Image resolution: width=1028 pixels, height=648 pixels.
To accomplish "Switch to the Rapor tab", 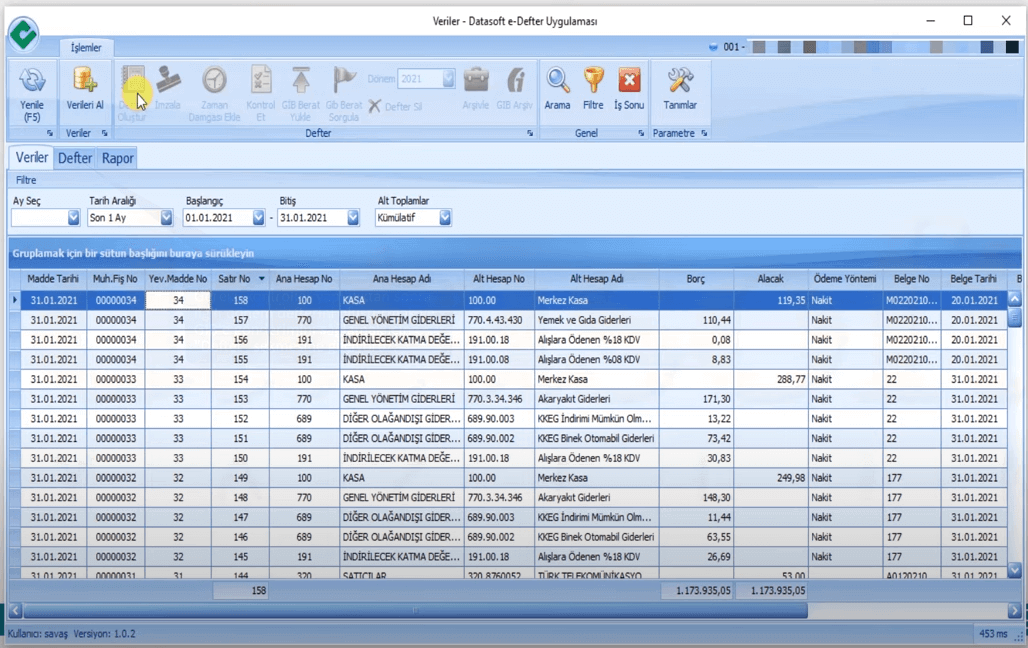I will pos(117,158).
